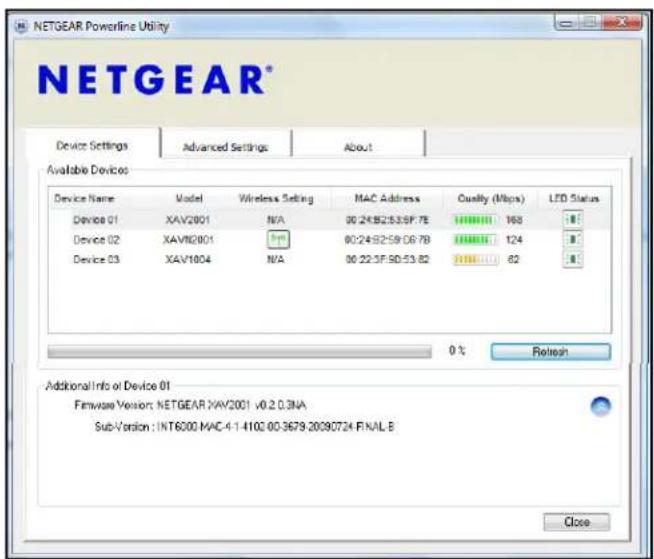Click the Refresh button
Screen dimensions: 654x559
[551, 352]
